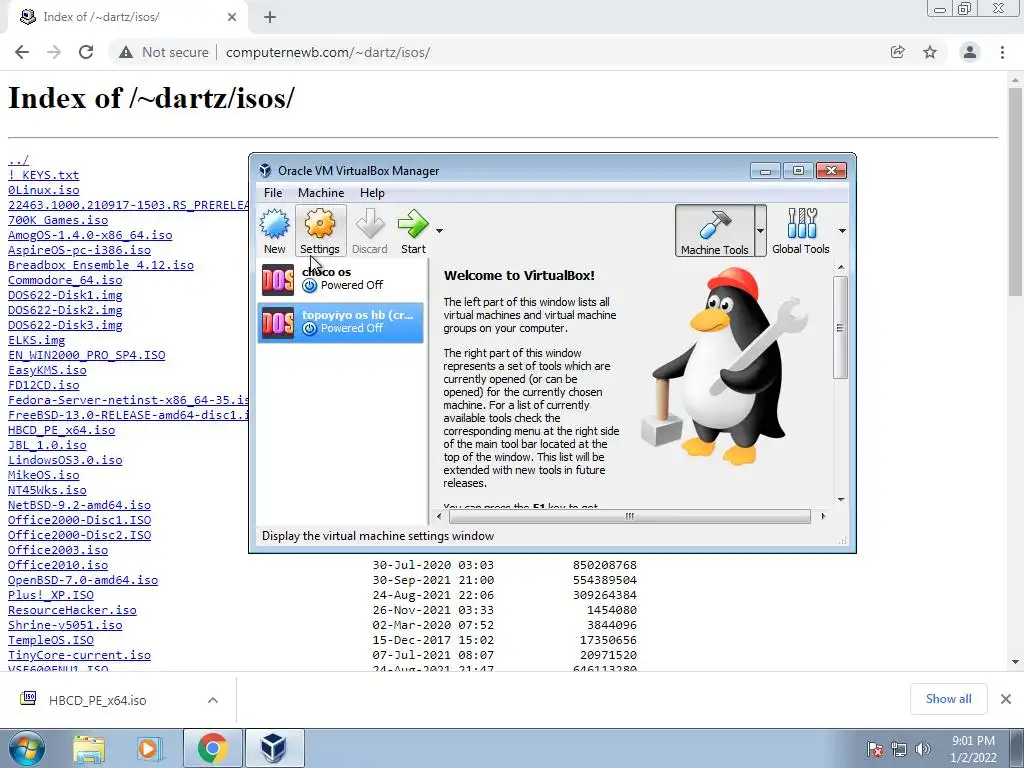Reload the Chrome page
The height and width of the screenshot is (768, 1024).
[86, 52]
